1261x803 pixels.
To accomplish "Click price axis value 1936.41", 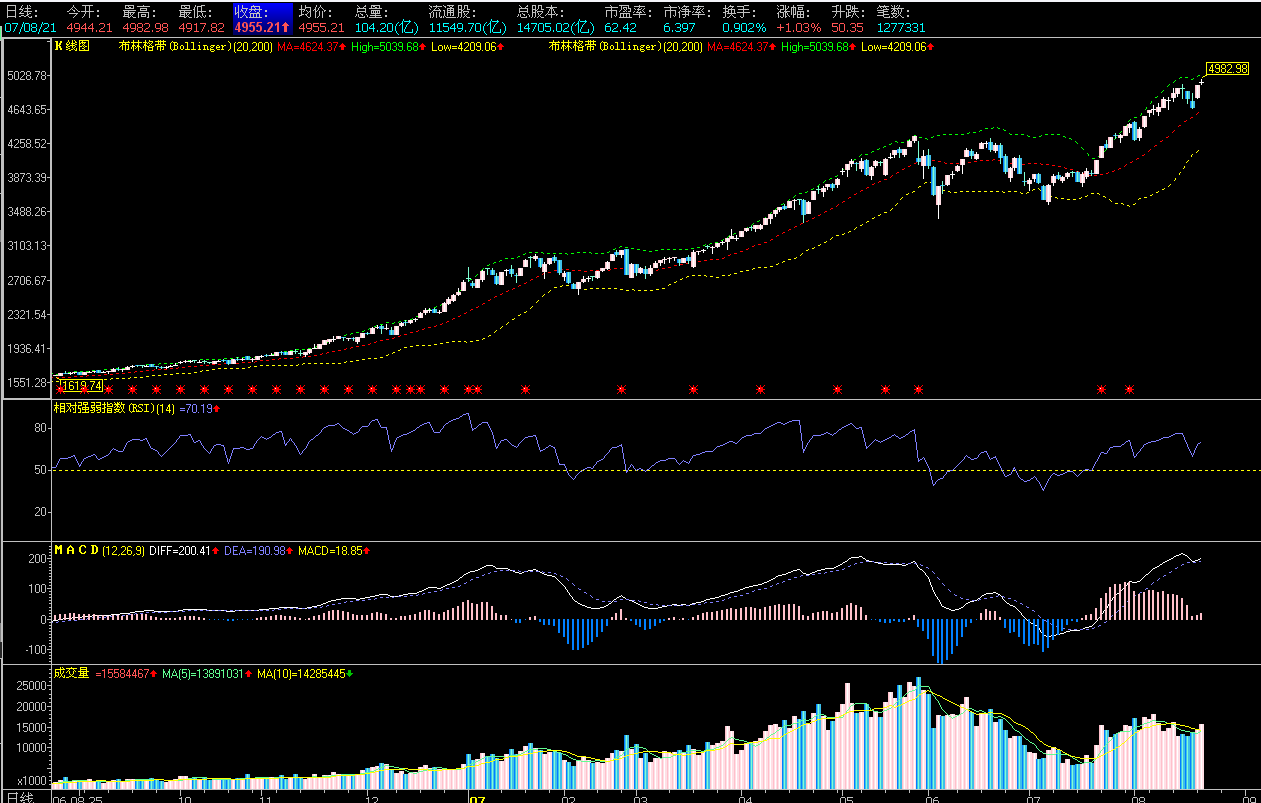I will (27, 348).
